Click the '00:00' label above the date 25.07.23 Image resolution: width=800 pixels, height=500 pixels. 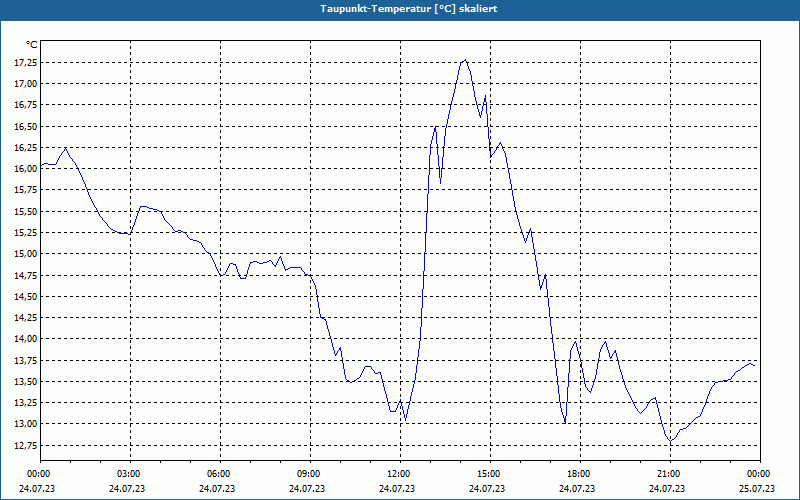760,474
